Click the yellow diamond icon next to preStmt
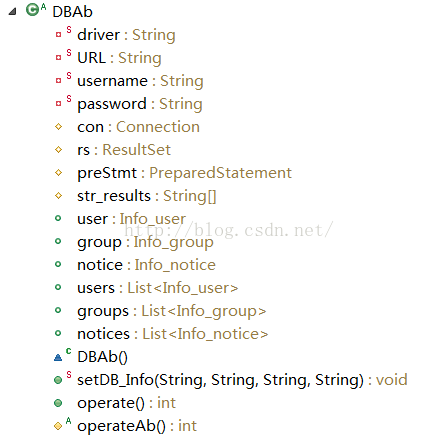The image size is (441, 439). click(x=59, y=173)
